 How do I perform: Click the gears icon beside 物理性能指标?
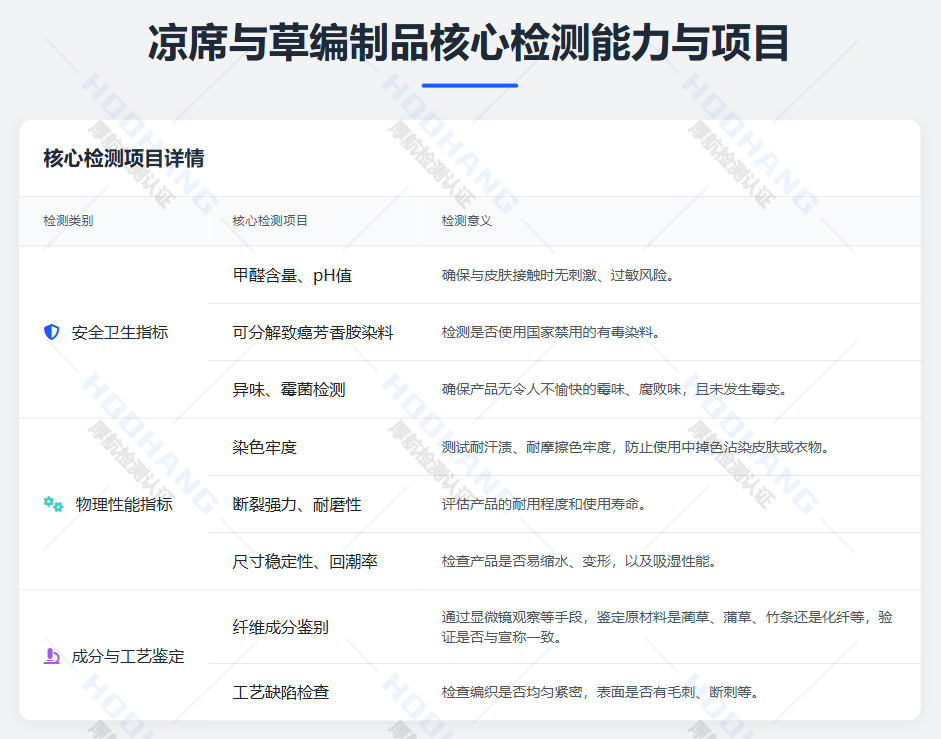point(53,504)
